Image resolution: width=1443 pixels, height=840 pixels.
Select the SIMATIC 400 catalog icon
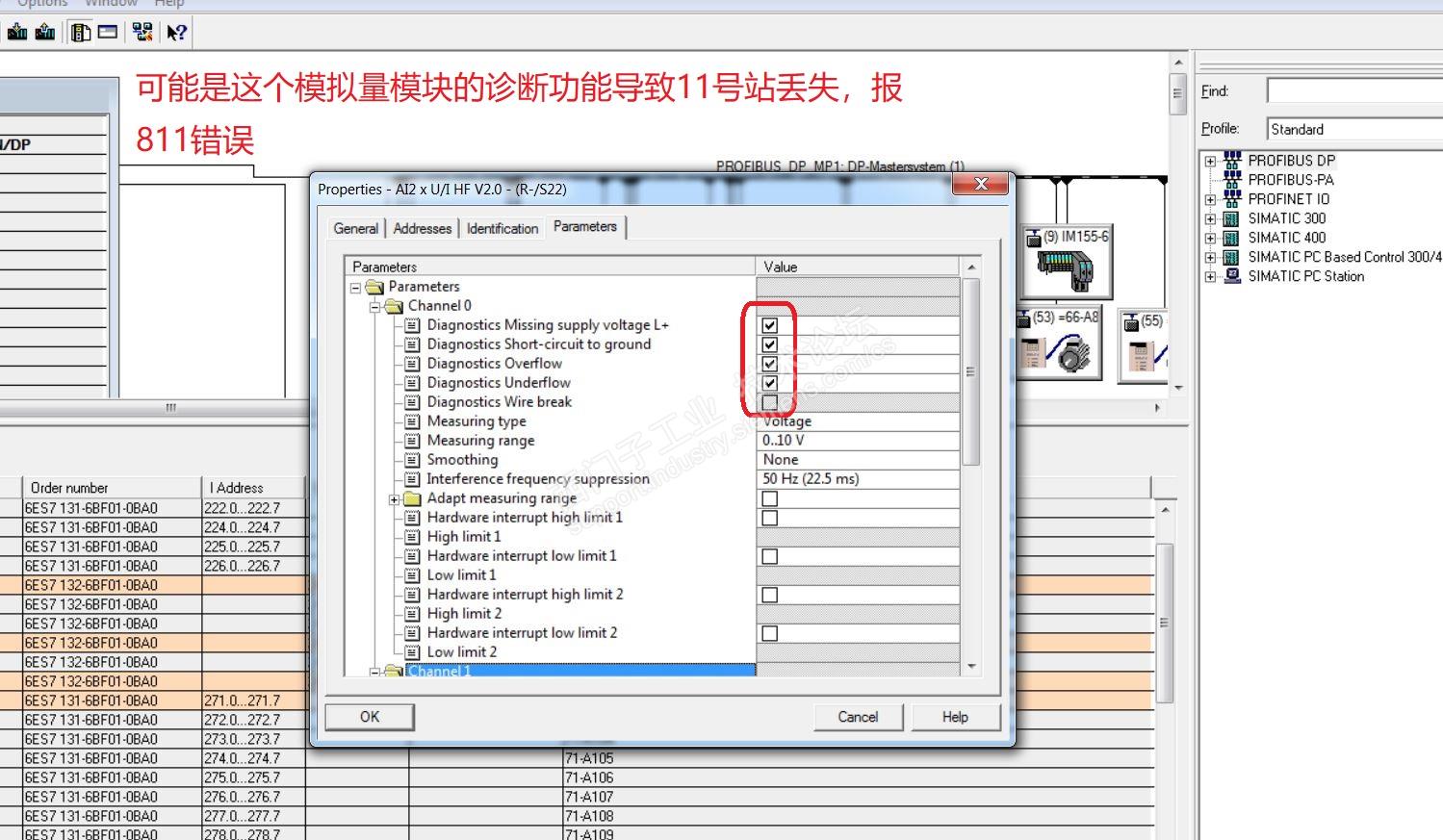point(1231,238)
